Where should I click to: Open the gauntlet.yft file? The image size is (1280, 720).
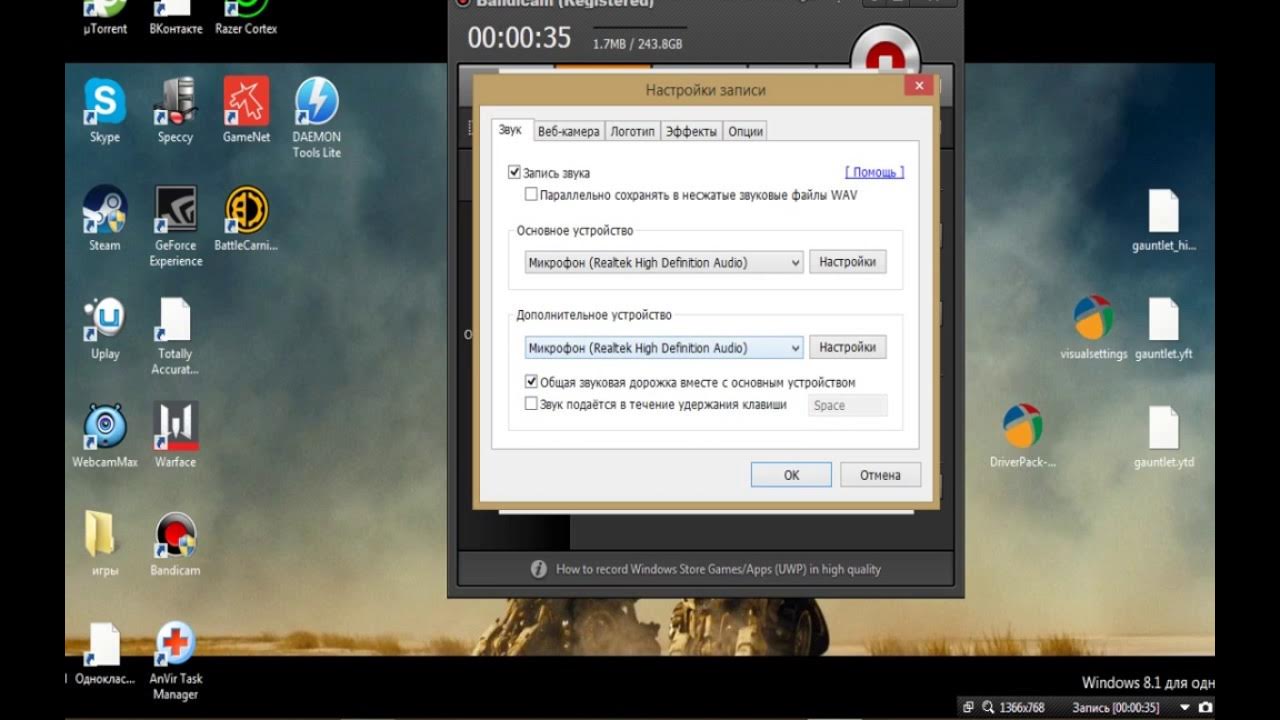(1164, 328)
